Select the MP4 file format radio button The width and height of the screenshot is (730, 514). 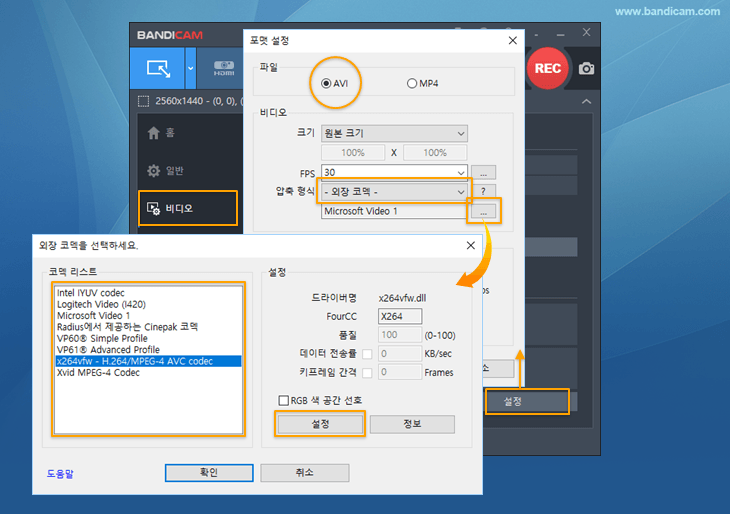click(x=412, y=83)
